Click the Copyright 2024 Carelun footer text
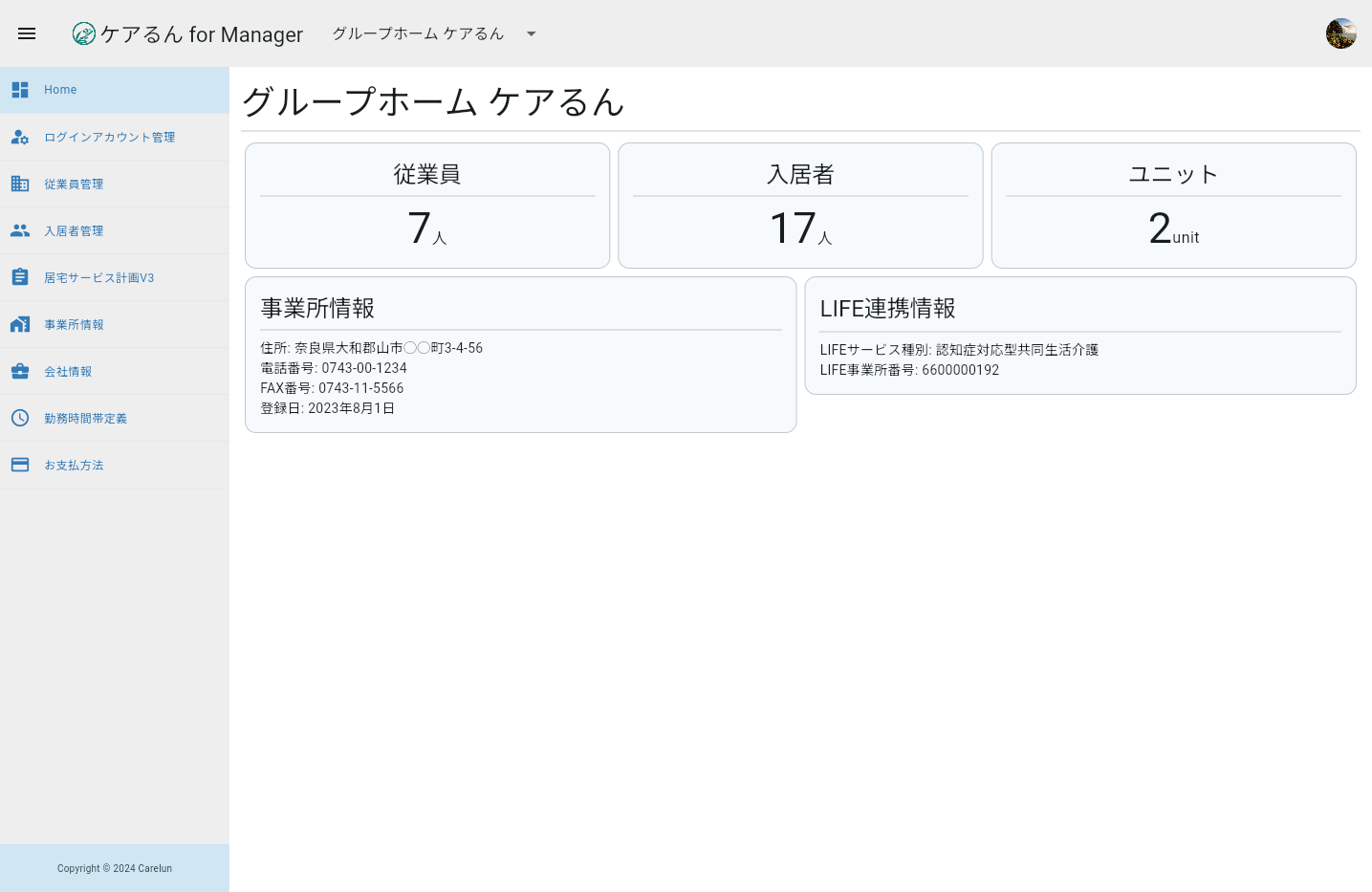This screenshot has width=1372, height=892. (x=114, y=868)
